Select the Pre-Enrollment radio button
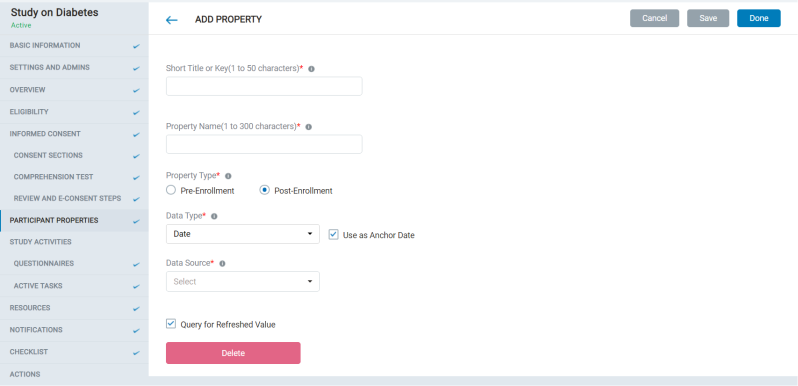The height and width of the screenshot is (386, 798). [171, 190]
